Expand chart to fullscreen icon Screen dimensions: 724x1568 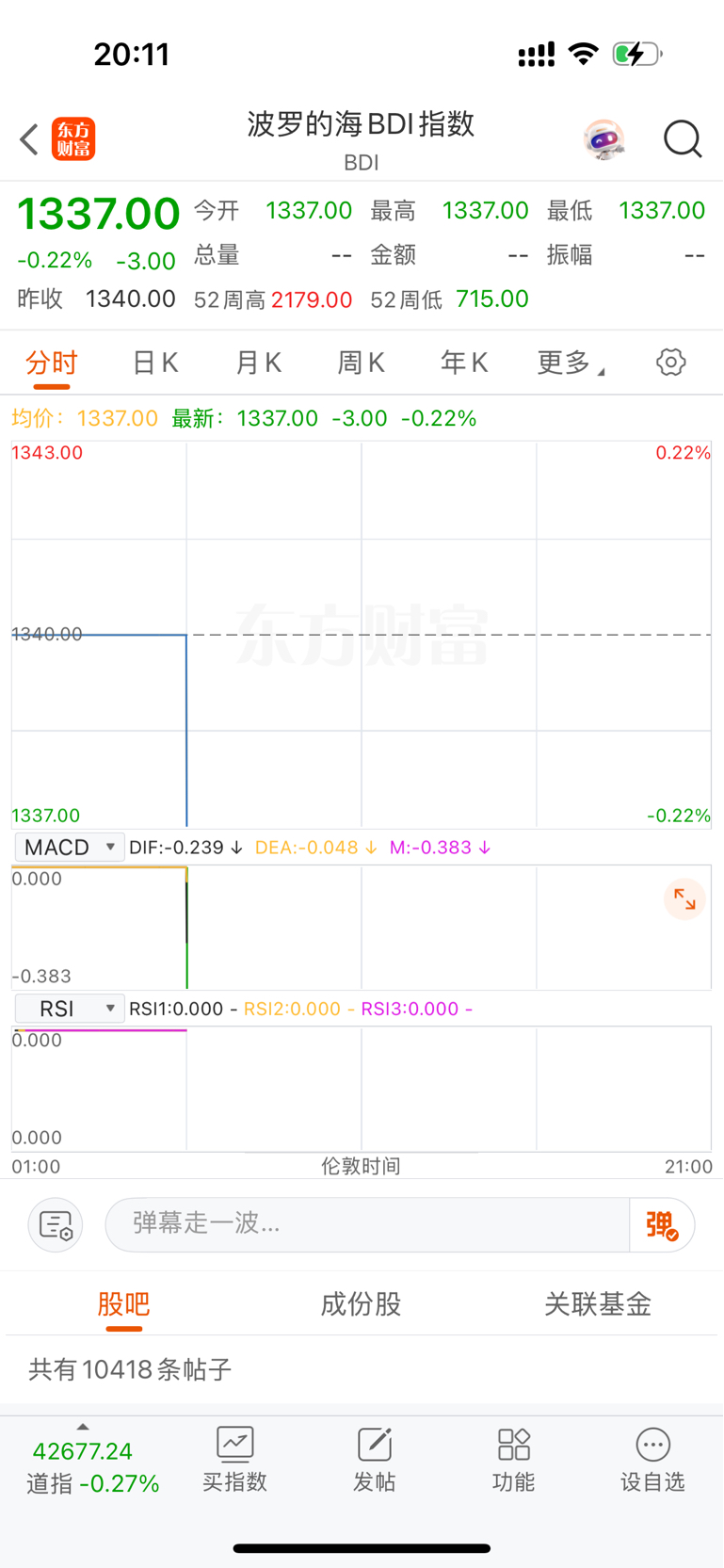684,900
